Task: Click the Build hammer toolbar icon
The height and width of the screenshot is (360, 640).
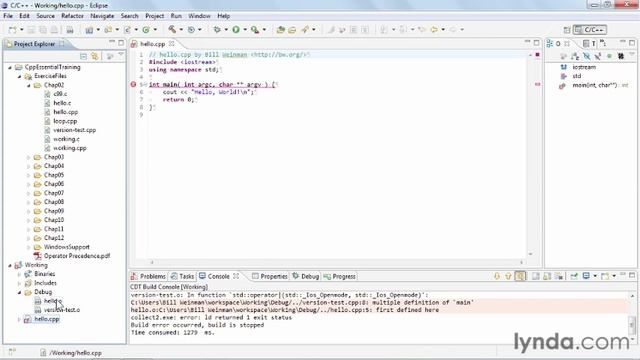Action: coord(172,29)
